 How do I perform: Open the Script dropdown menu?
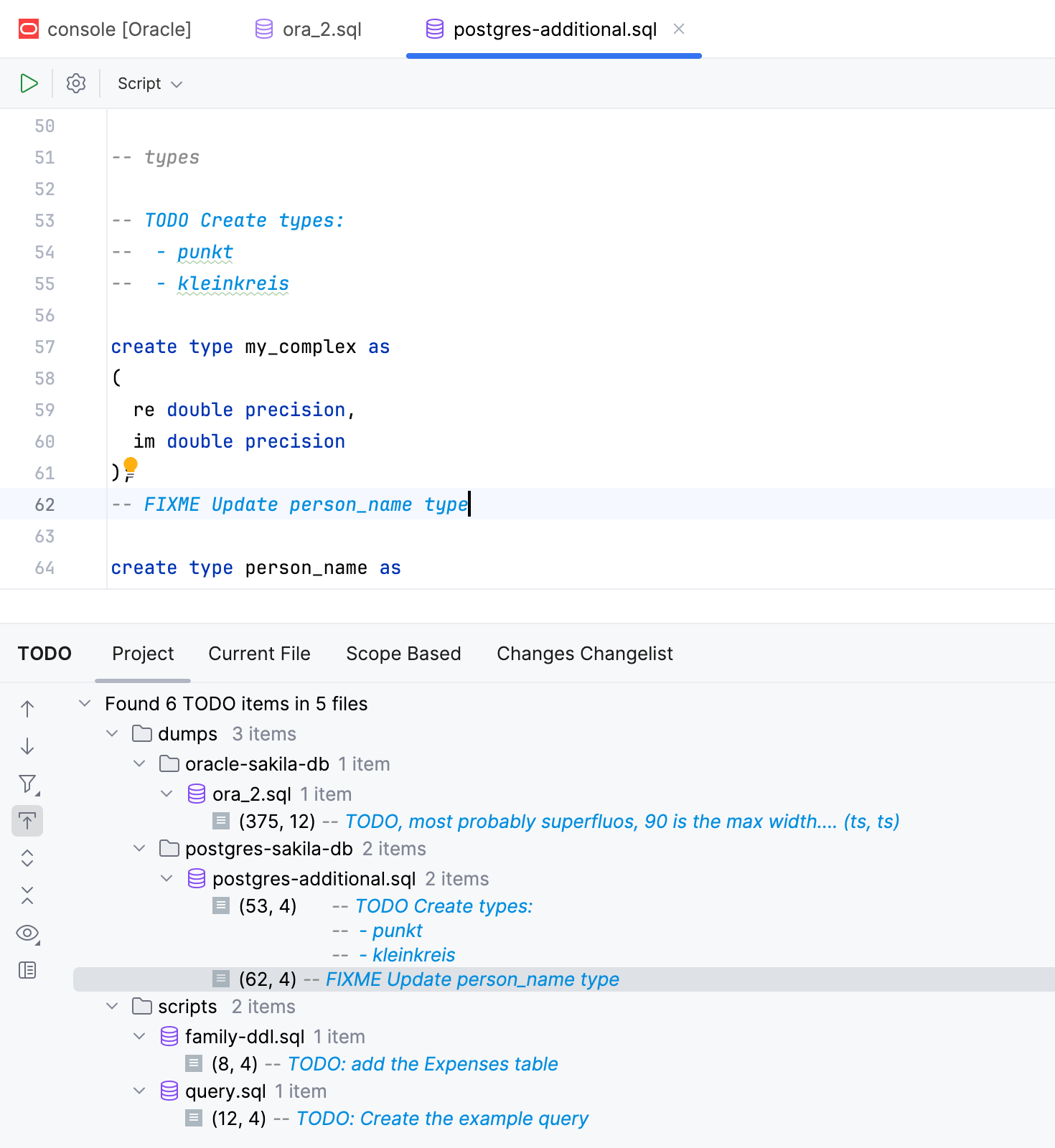click(149, 83)
